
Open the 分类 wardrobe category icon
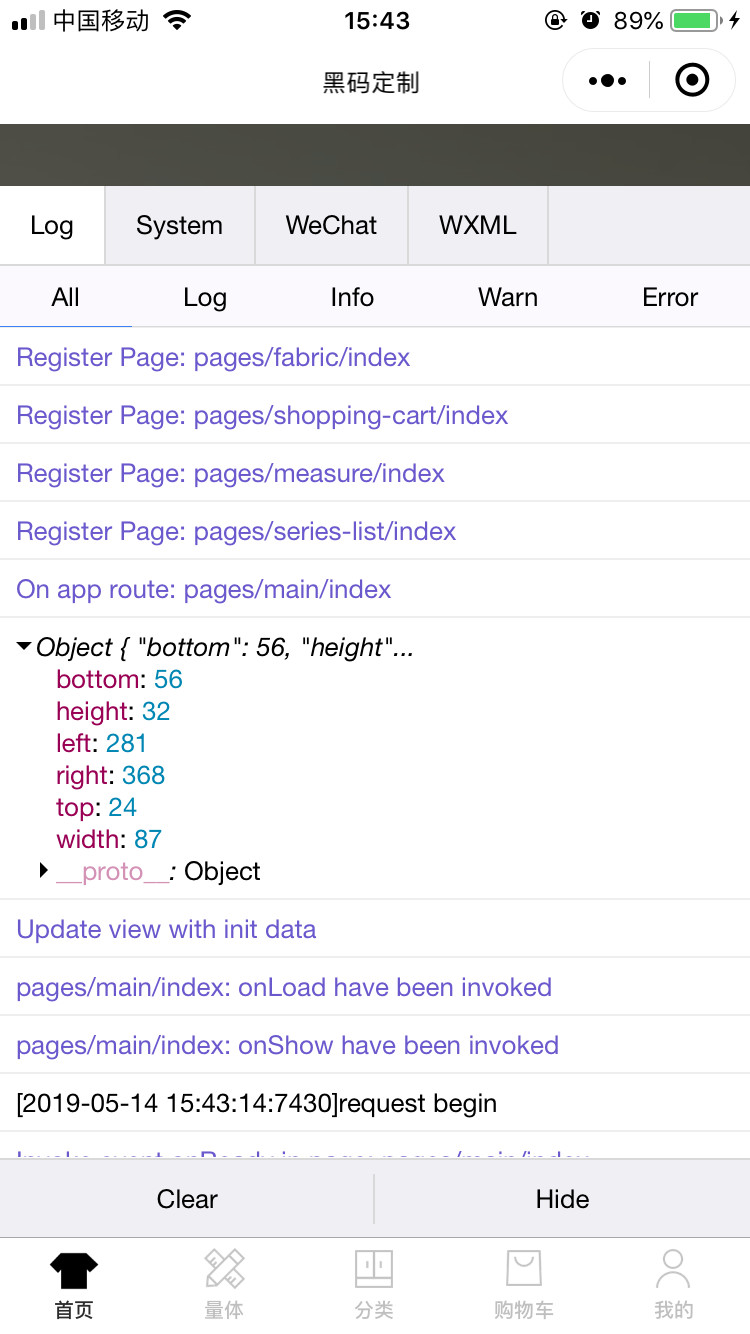click(374, 1270)
